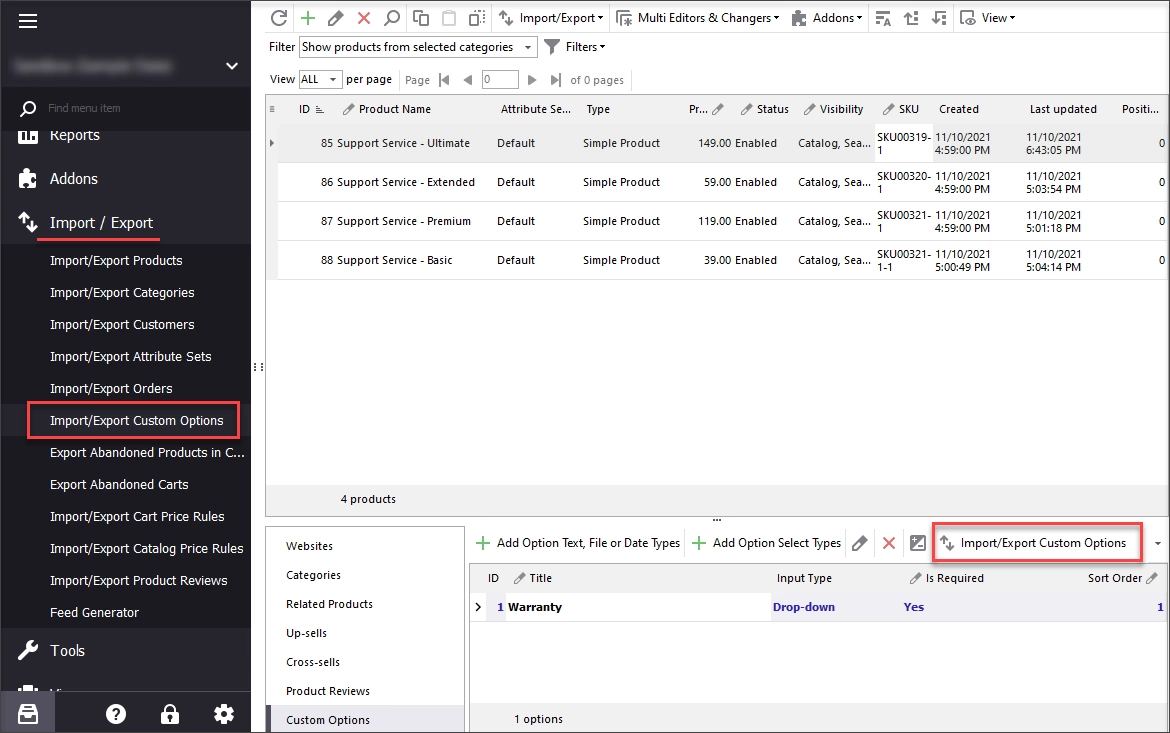
Task: Delete product with top toolbar red X
Action: (364, 18)
